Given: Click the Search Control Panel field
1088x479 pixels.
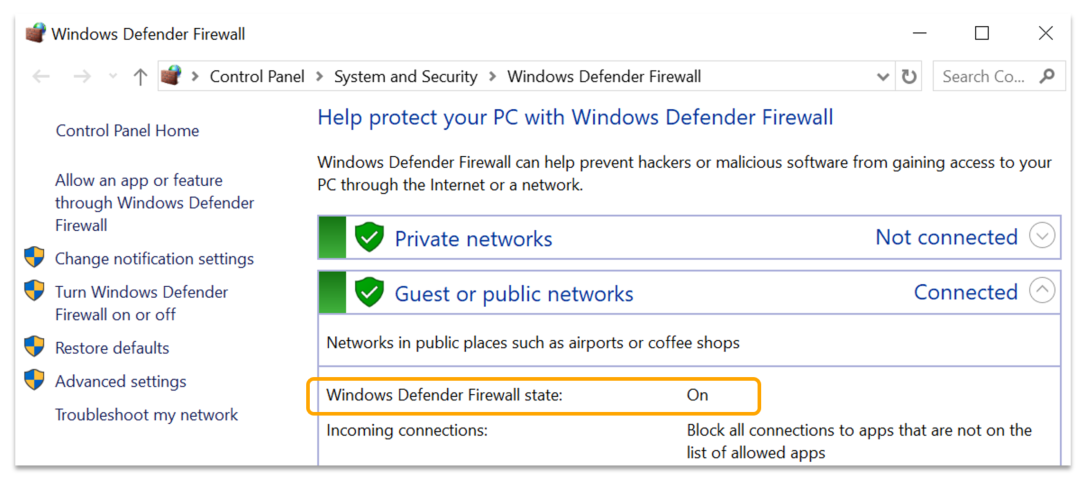Looking at the screenshot, I should (x=984, y=77).
